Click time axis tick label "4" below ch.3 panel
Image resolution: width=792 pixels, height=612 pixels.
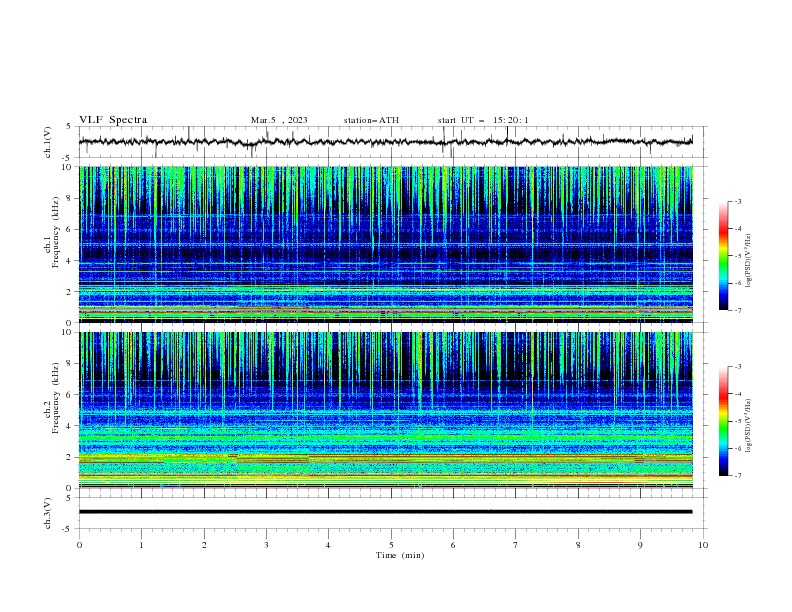click(x=328, y=545)
